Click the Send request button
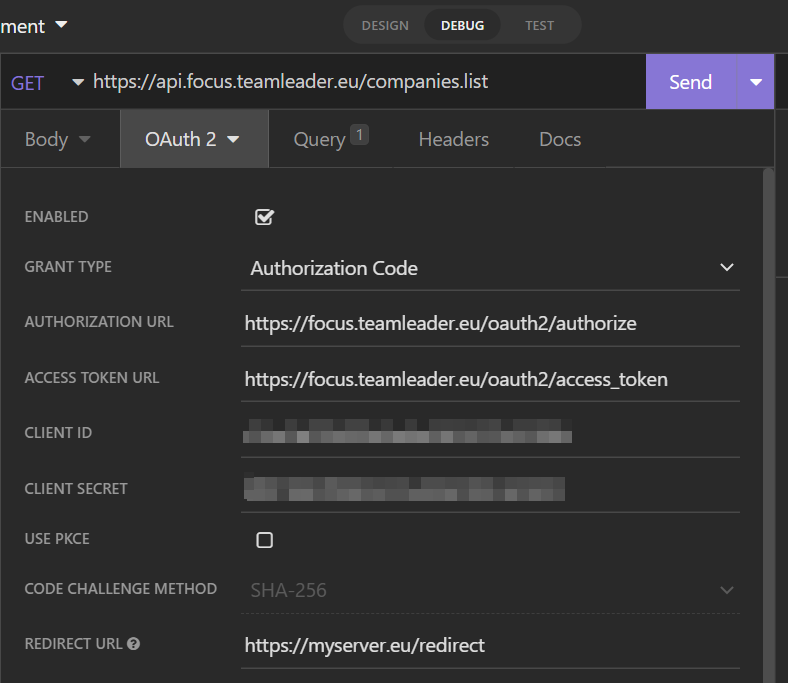The height and width of the screenshot is (683, 788). 691,82
